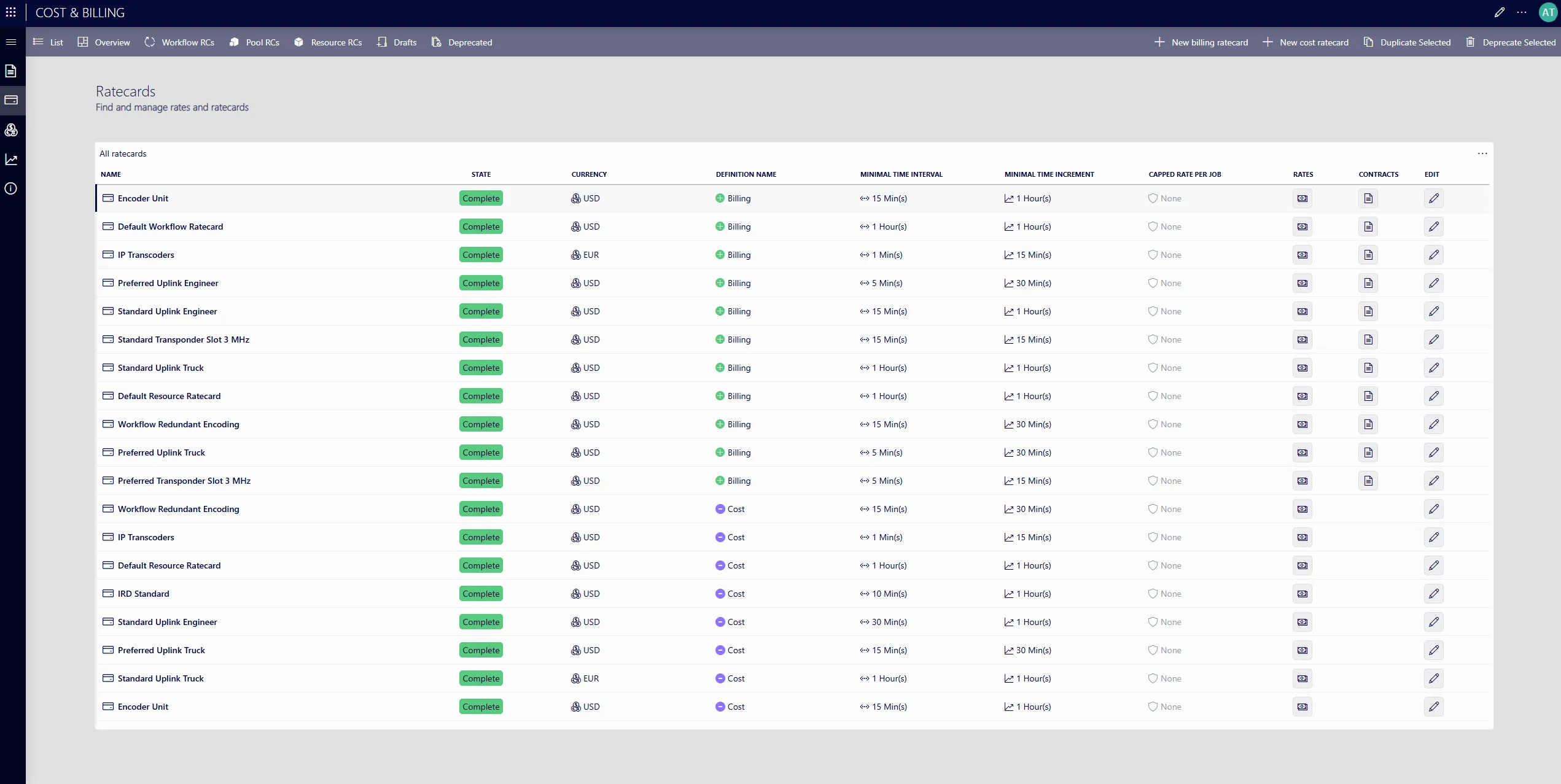Viewport: 1561px width, 784px height.
Task: View rates for Encoder Unit billing row
Action: (1302, 198)
